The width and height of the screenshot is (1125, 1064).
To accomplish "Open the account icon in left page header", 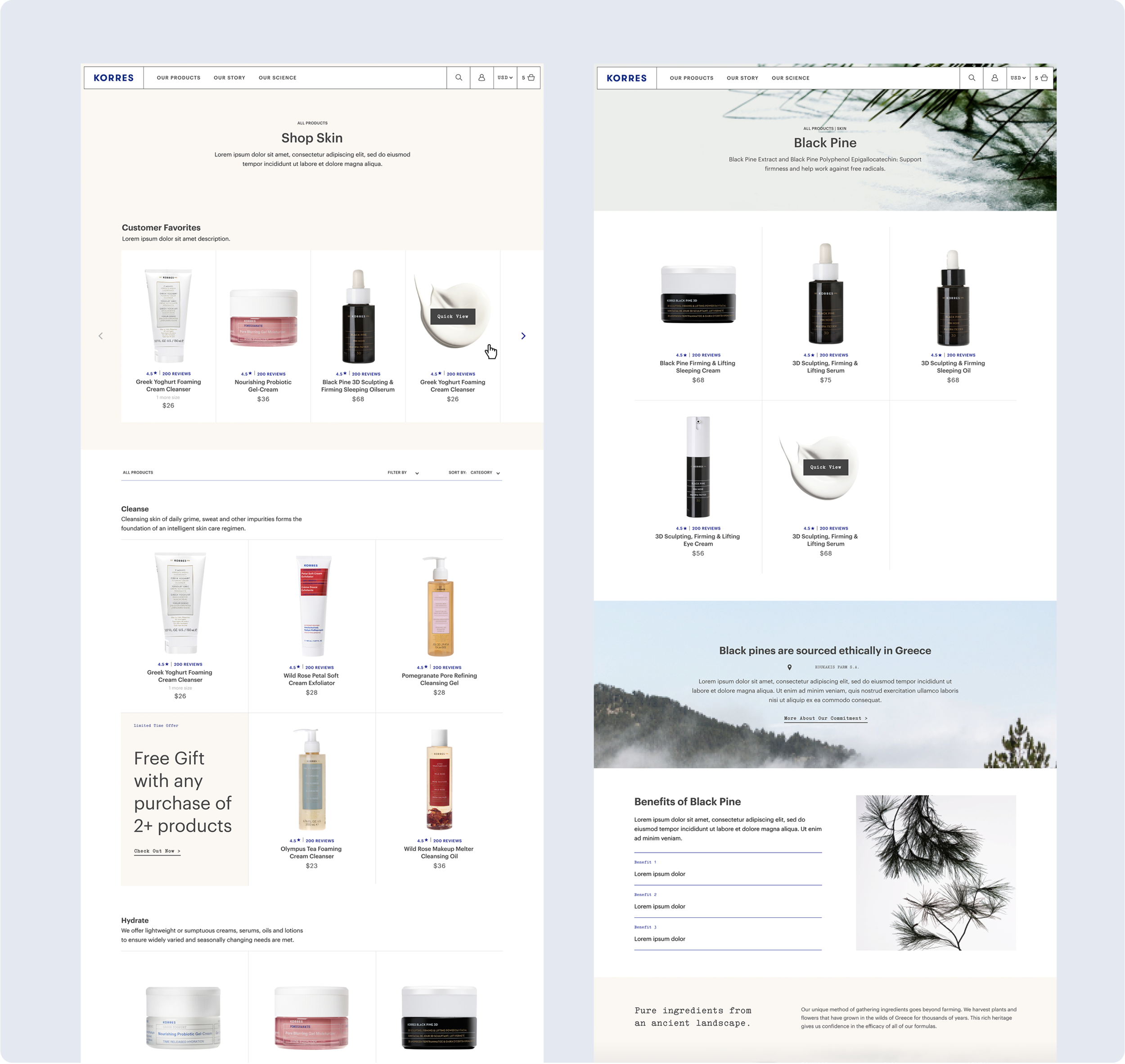I will pos(481,78).
